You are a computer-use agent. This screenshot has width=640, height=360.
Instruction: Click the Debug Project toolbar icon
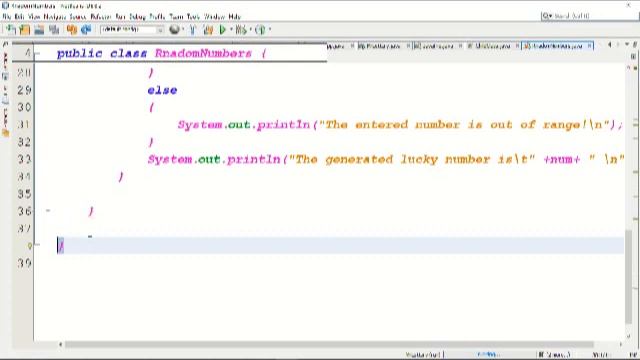coord(241,29)
